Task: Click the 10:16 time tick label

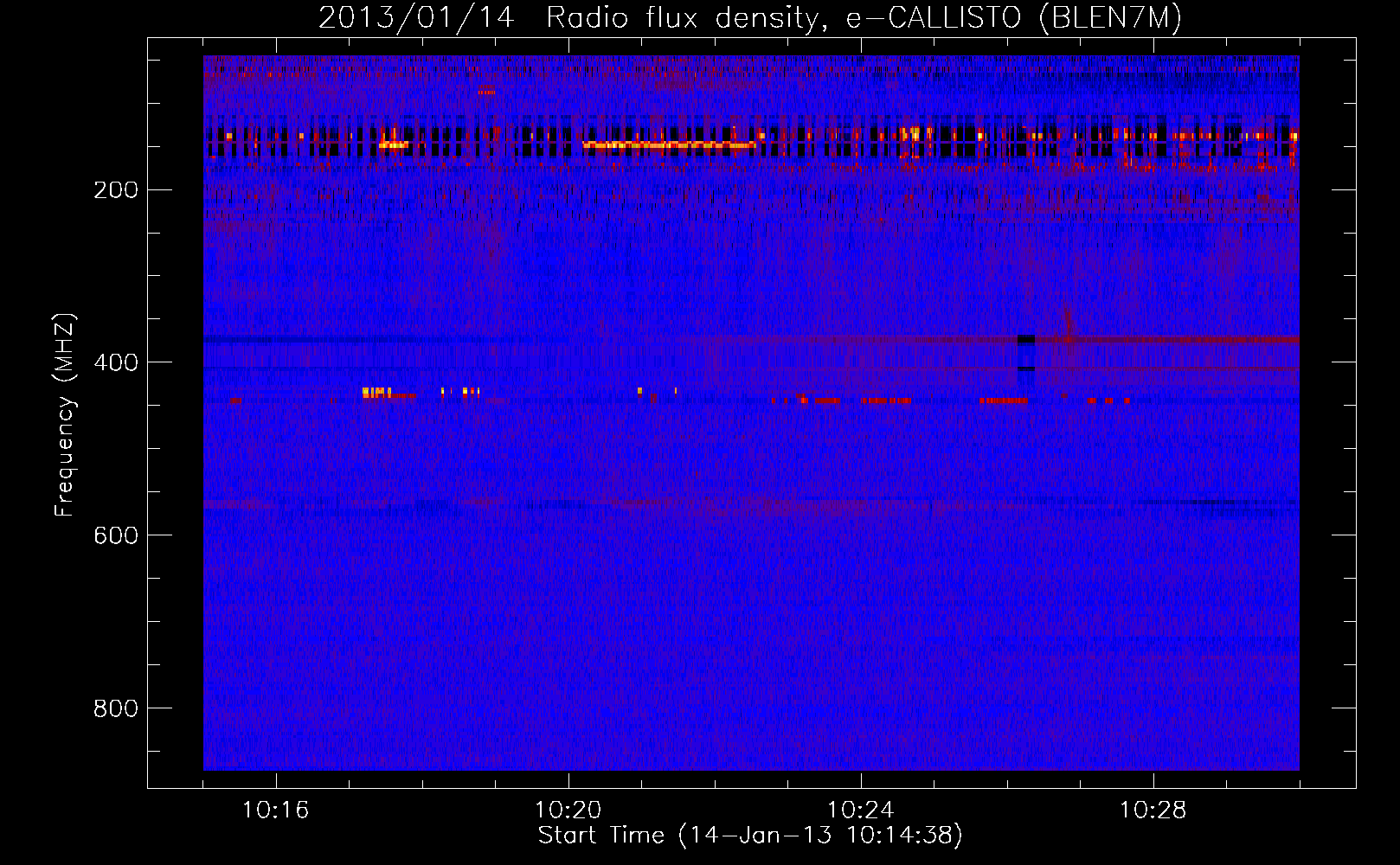Action: (276, 811)
